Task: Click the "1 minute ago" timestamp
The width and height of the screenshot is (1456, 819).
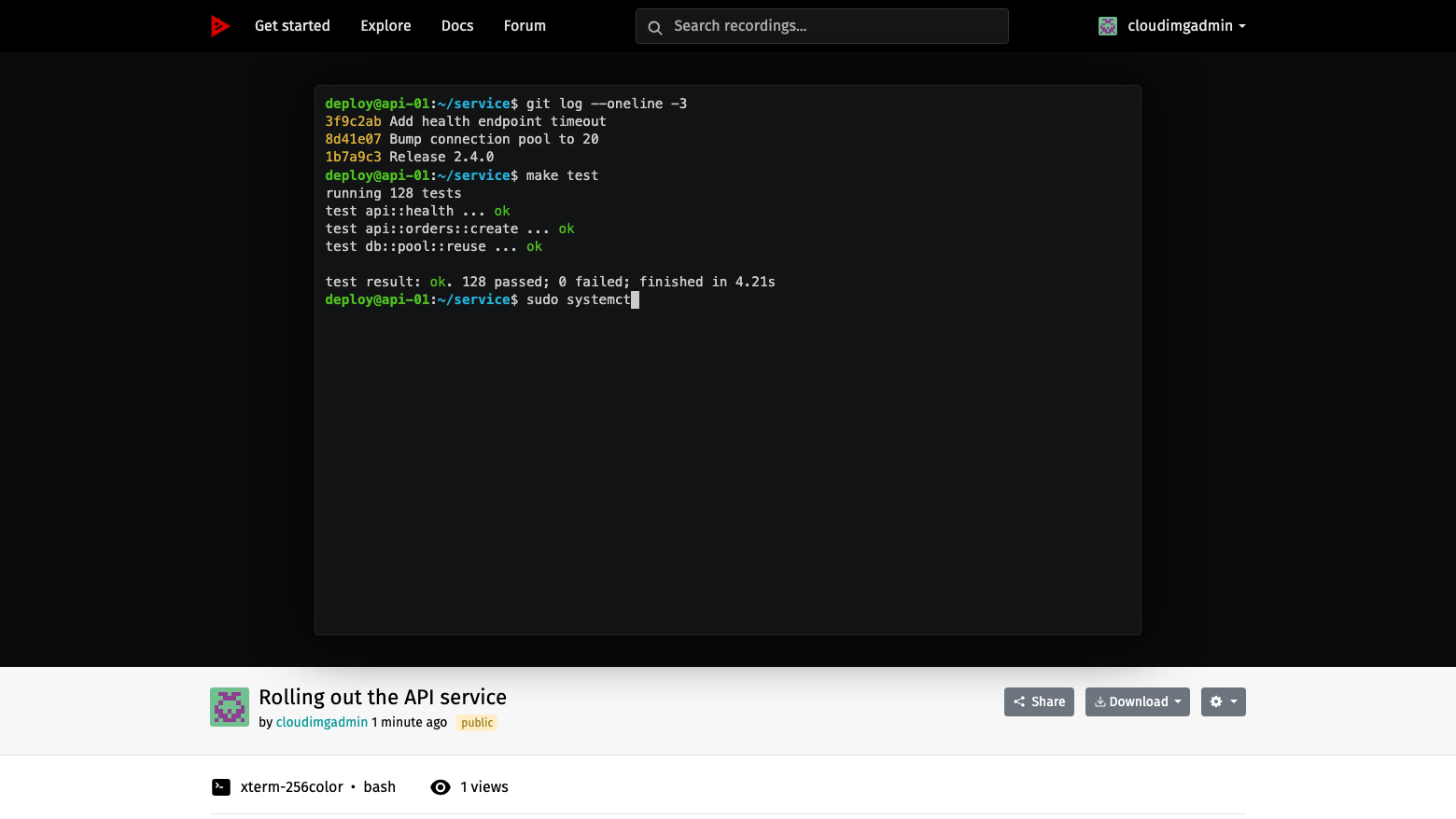Action: pos(410,722)
